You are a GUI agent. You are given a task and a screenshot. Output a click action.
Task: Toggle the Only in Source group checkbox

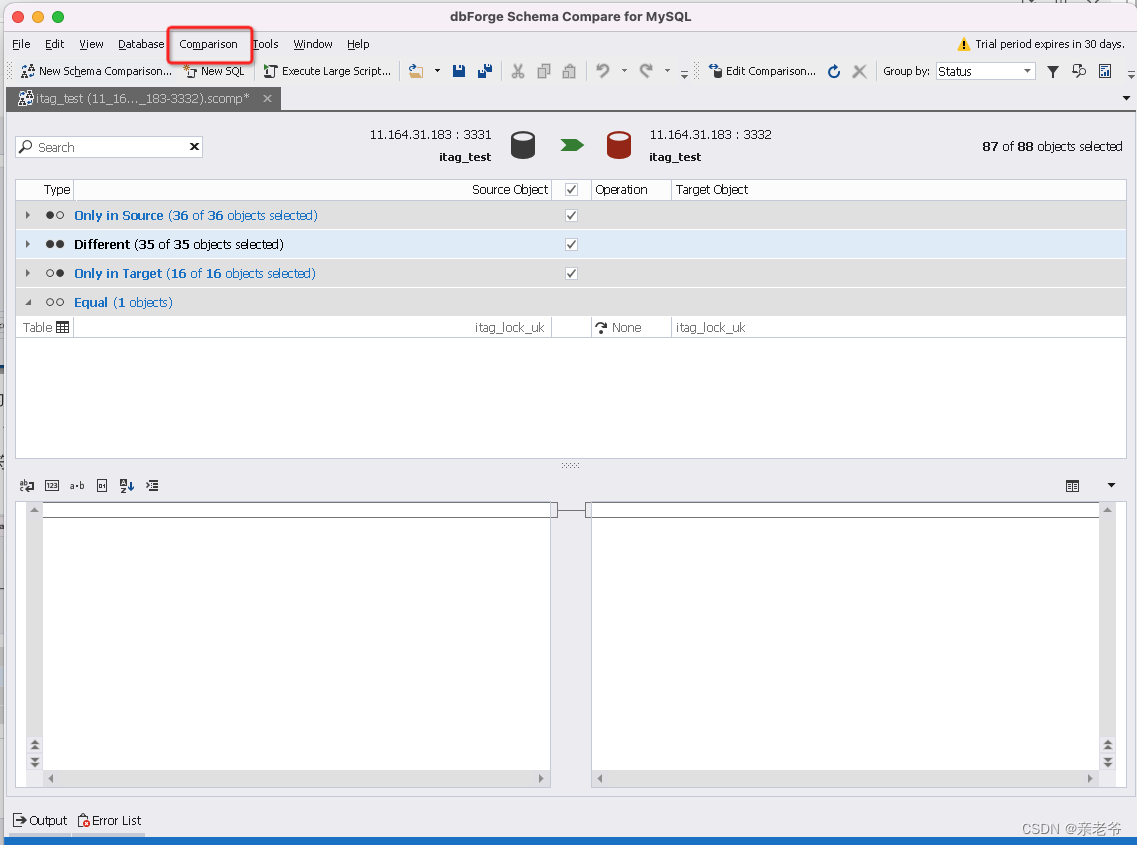pyautogui.click(x=571, y=215)
